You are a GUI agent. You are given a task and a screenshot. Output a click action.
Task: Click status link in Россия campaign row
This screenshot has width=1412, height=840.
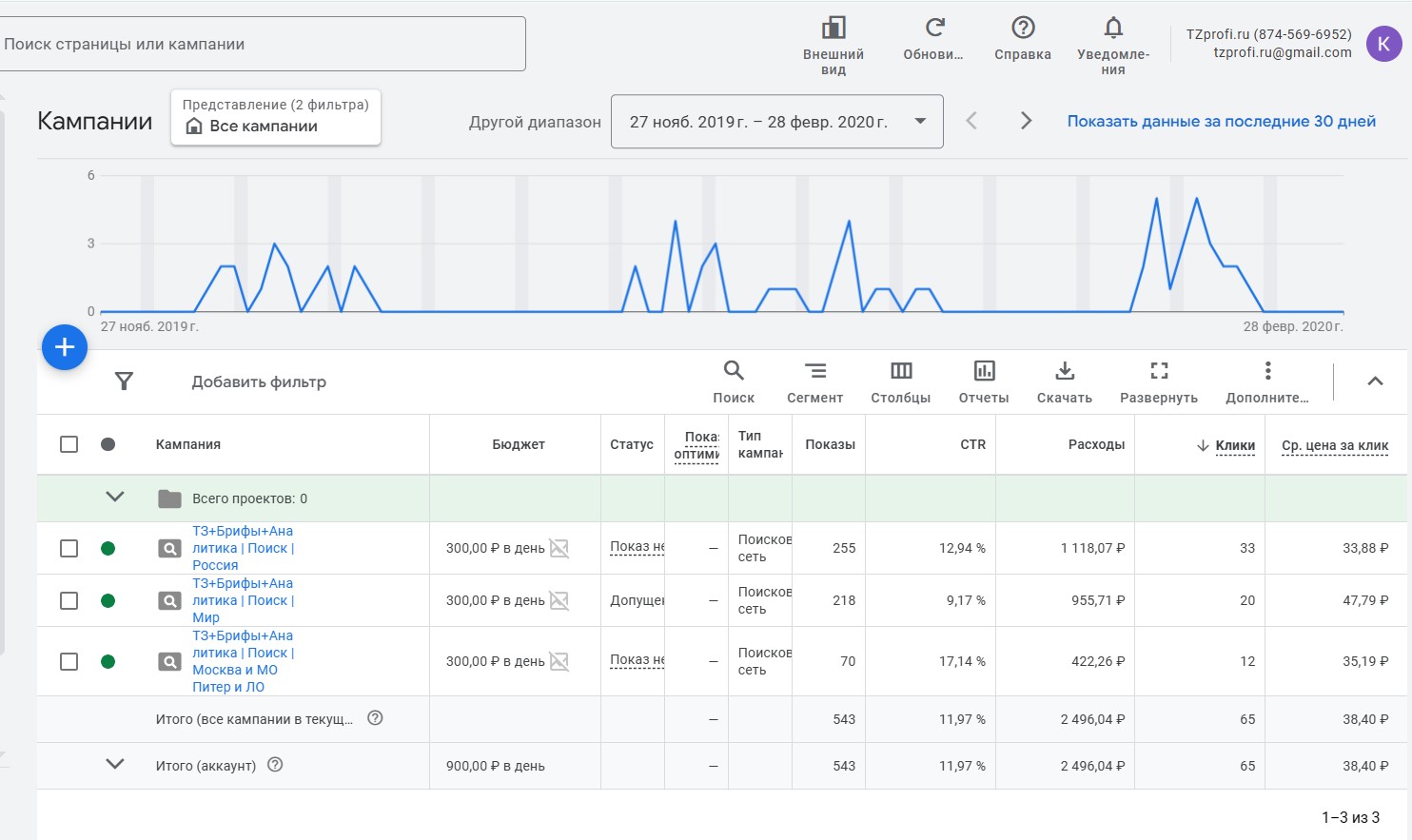637,547
